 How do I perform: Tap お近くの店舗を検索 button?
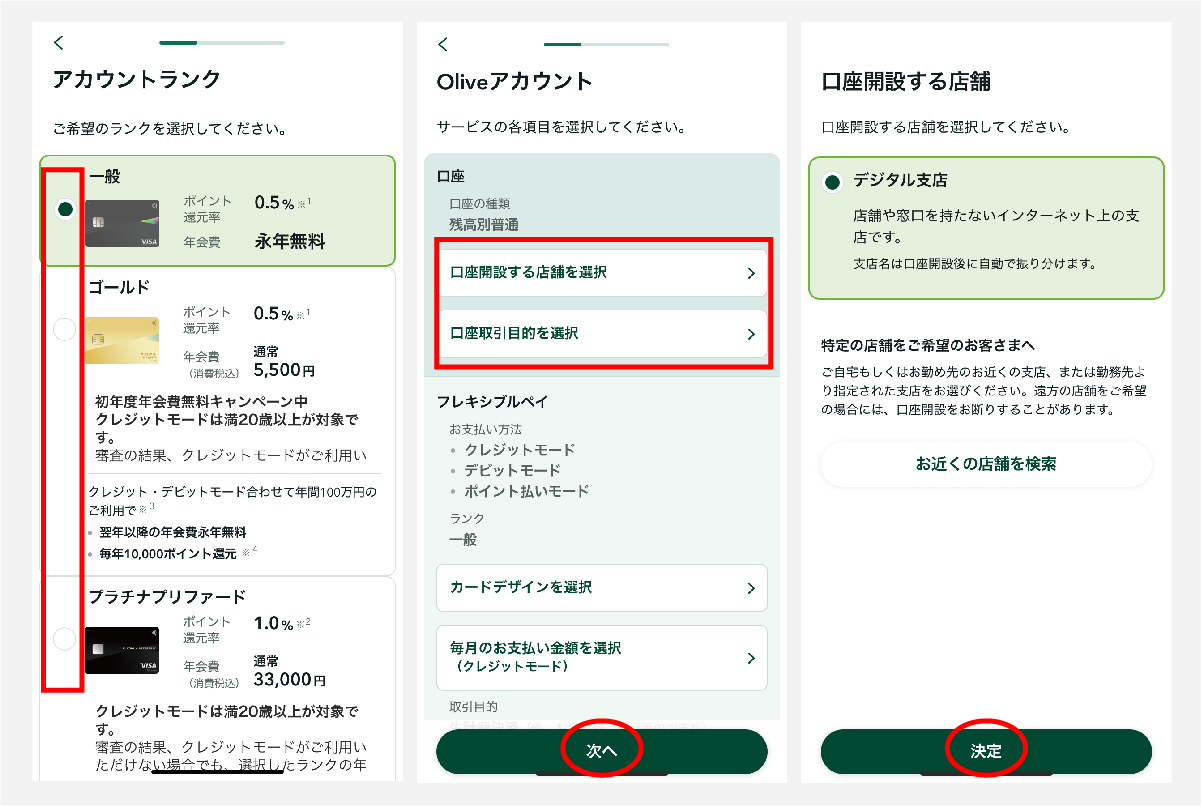(986, 464)
